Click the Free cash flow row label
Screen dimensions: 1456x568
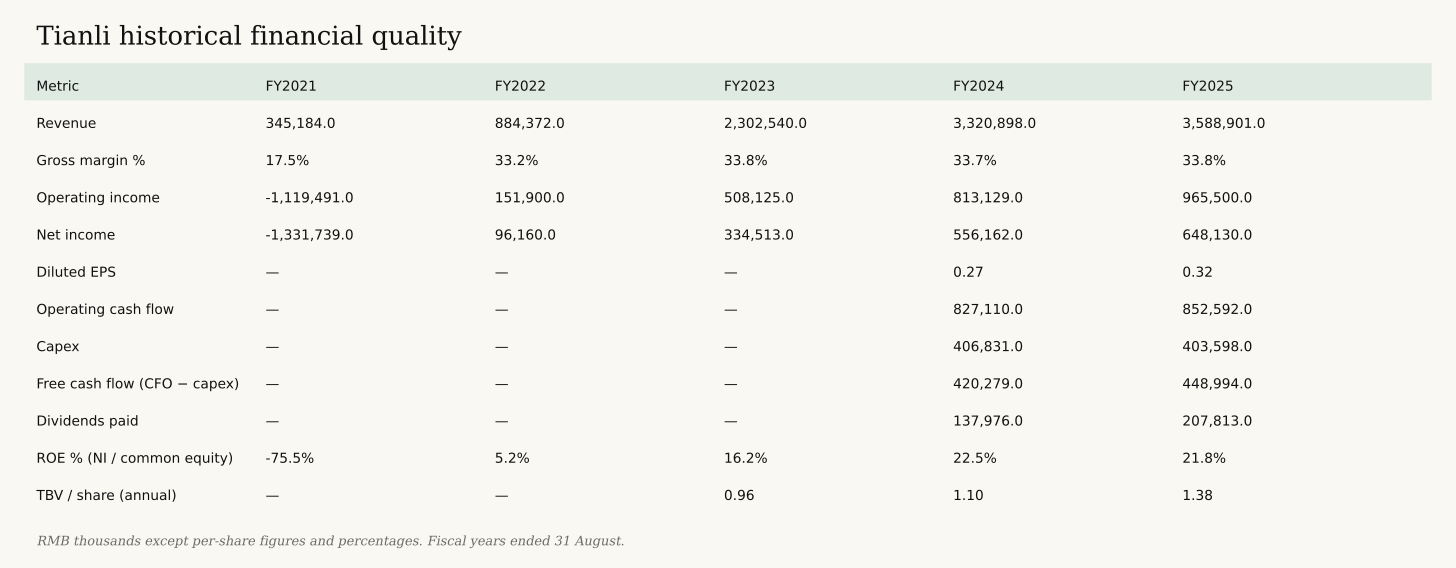[137, 384]
